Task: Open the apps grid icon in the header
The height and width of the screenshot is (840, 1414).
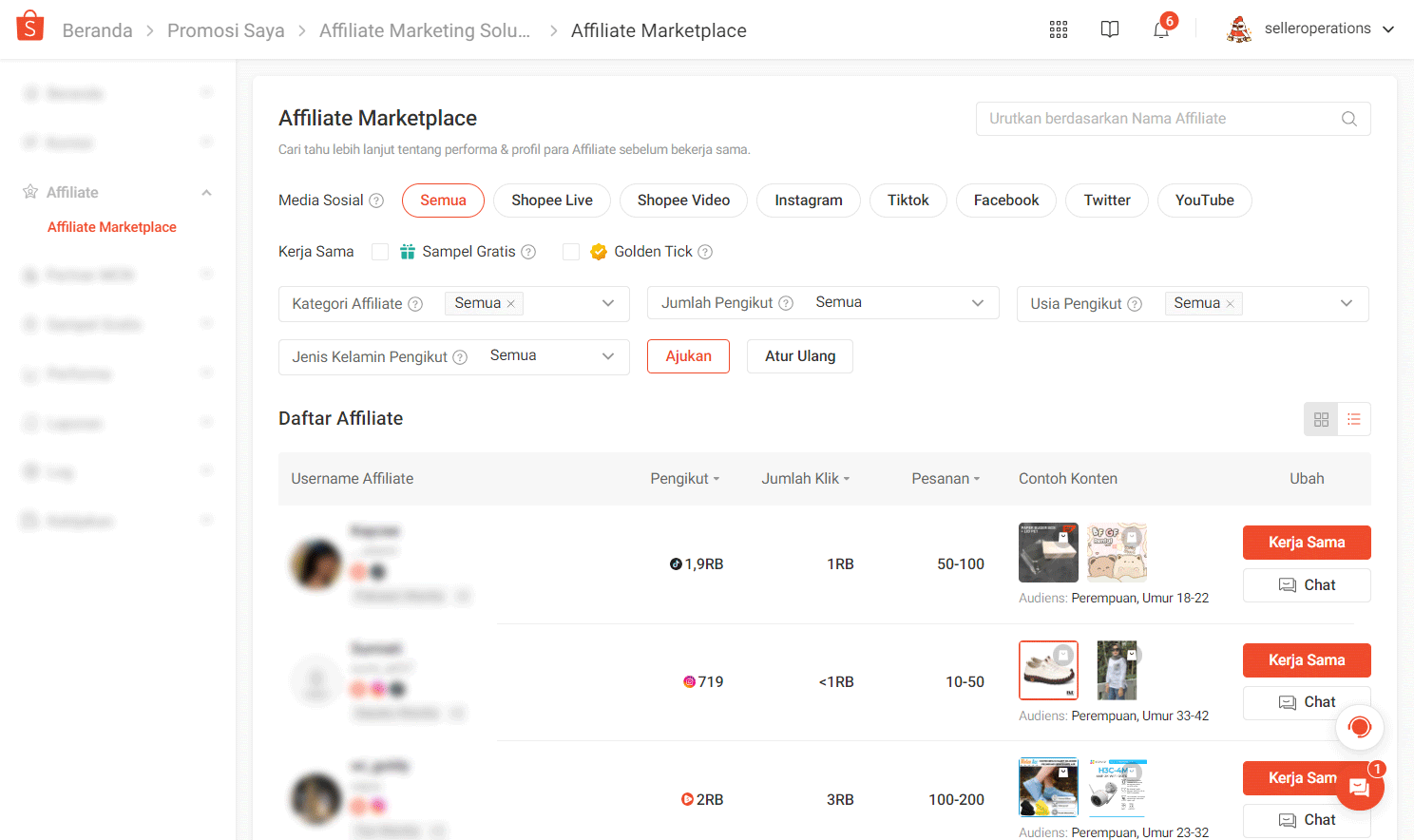Action: click(1058, 29)
